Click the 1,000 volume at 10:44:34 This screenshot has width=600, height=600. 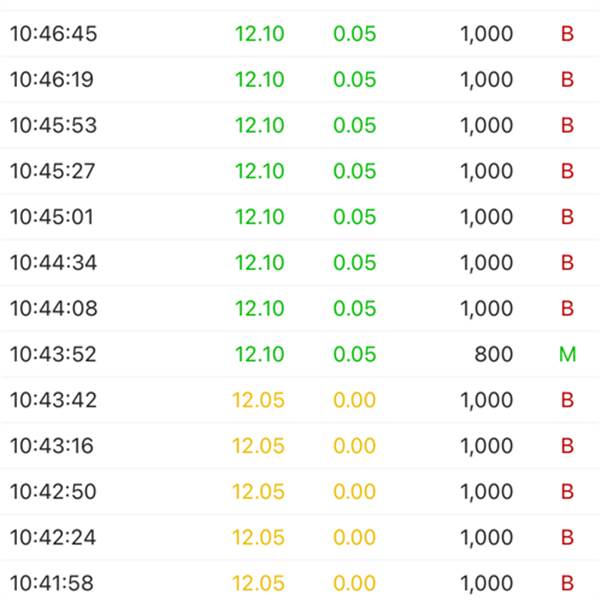tap(486, 263)
